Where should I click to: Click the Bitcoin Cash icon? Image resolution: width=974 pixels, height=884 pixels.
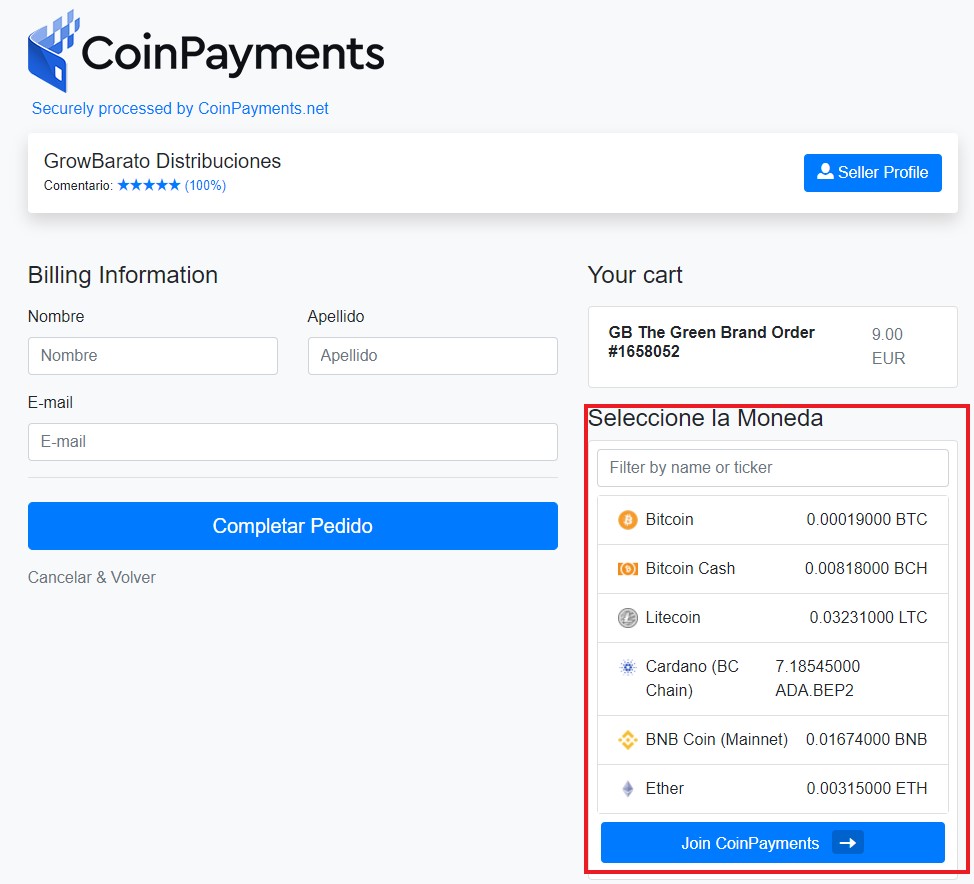click(x=627, y=568)
